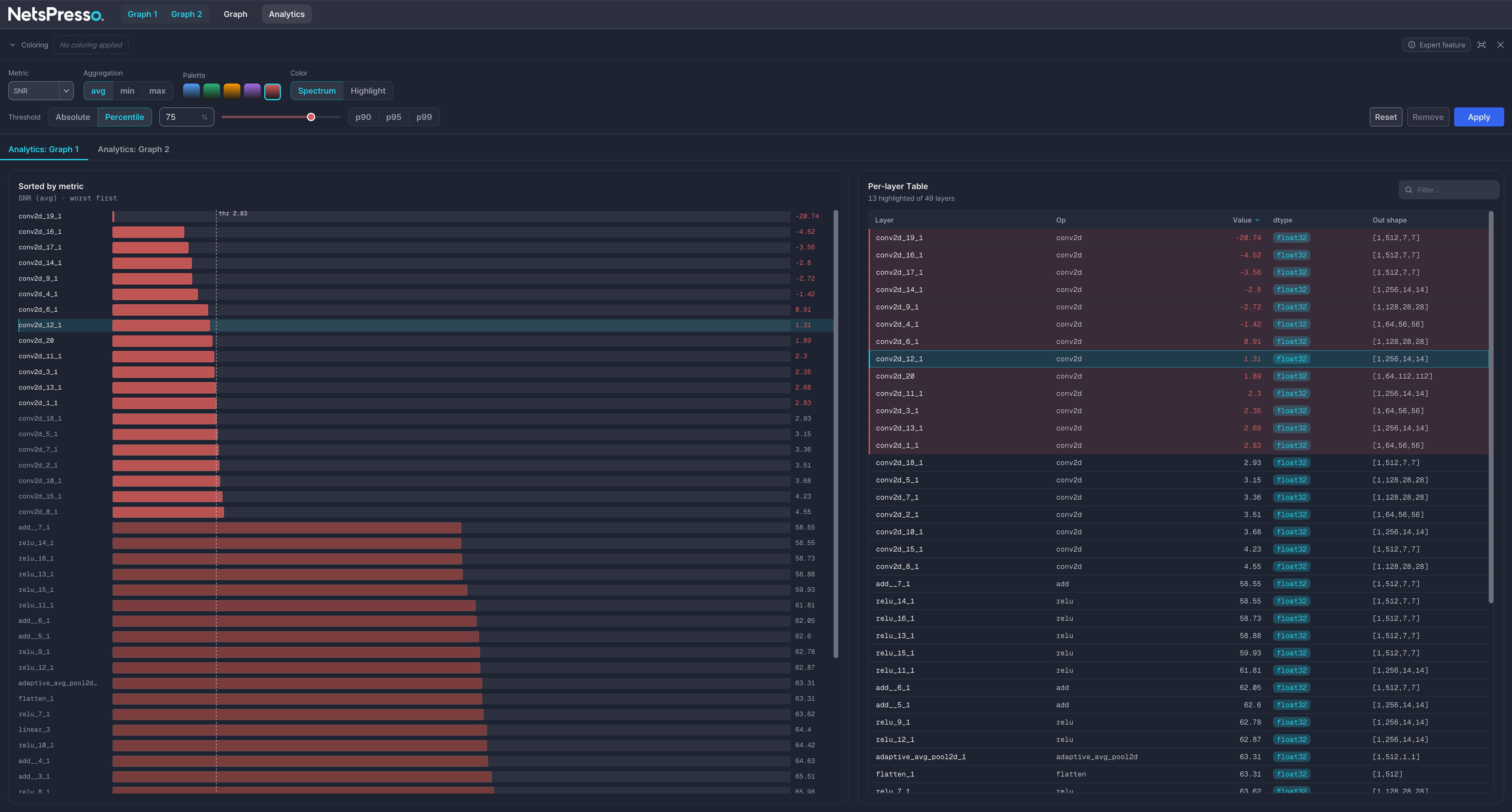The image size is (1512, 812).
Task: Click the threshold slider handle
Action: tap(311, 117)
